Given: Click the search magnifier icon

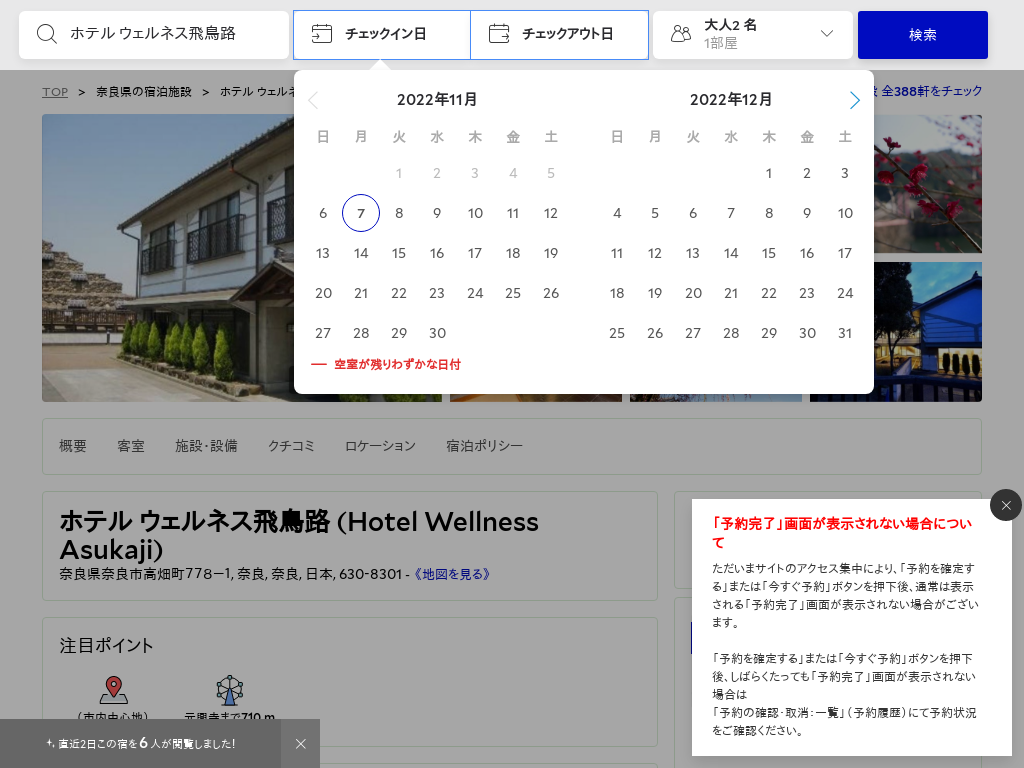Looking at the screenshot, I should tap(46, 34).
